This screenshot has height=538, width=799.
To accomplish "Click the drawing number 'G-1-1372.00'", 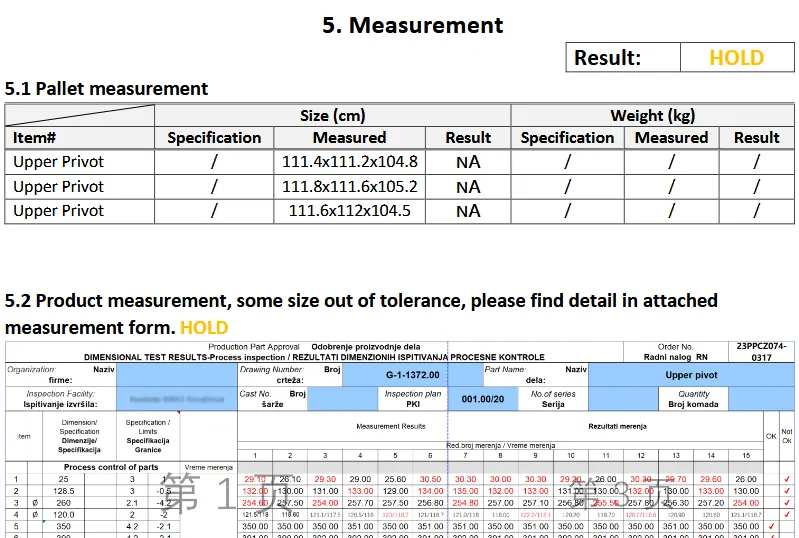I will click(x=412, y=375).
